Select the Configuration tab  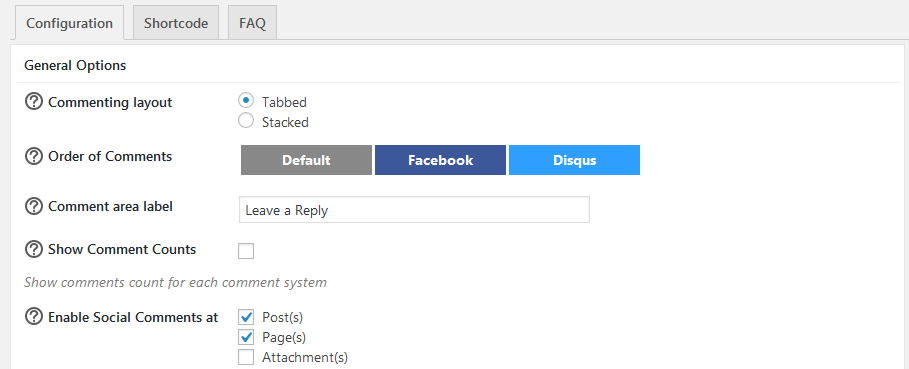(x=70, y=23)
